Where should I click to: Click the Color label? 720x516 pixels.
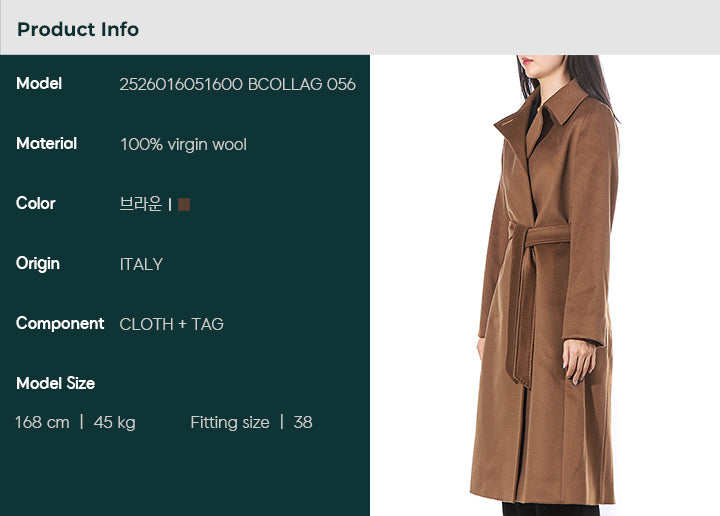[x=36, y=203]
